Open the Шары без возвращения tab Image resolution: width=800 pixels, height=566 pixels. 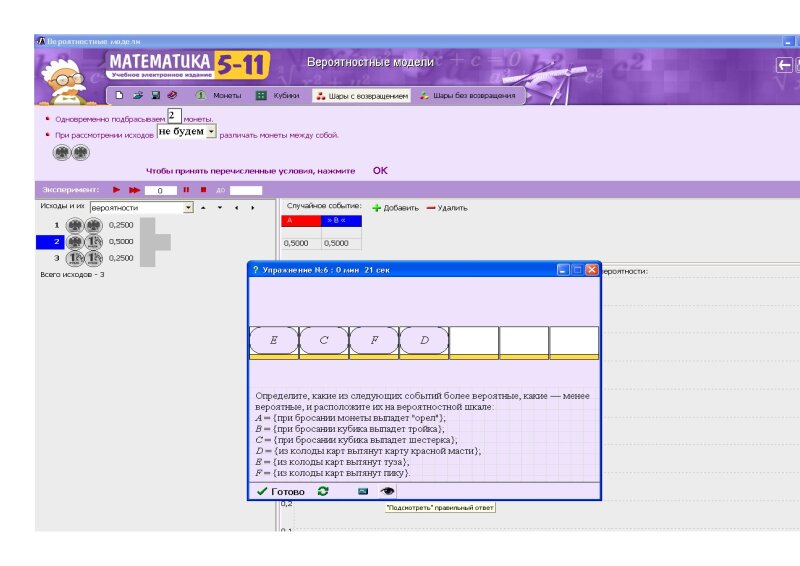467,96
